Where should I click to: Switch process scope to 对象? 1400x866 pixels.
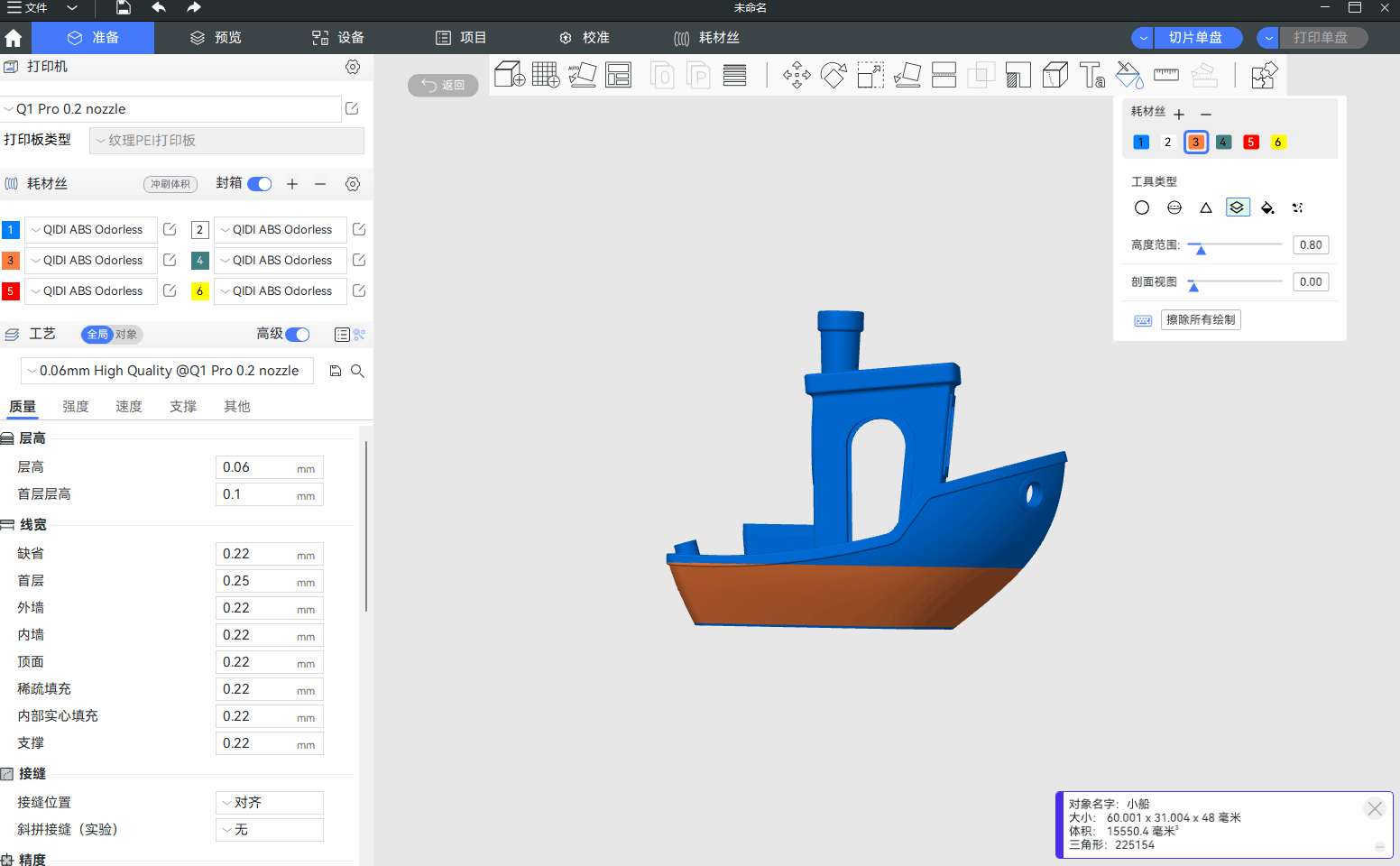click(126, 335)
